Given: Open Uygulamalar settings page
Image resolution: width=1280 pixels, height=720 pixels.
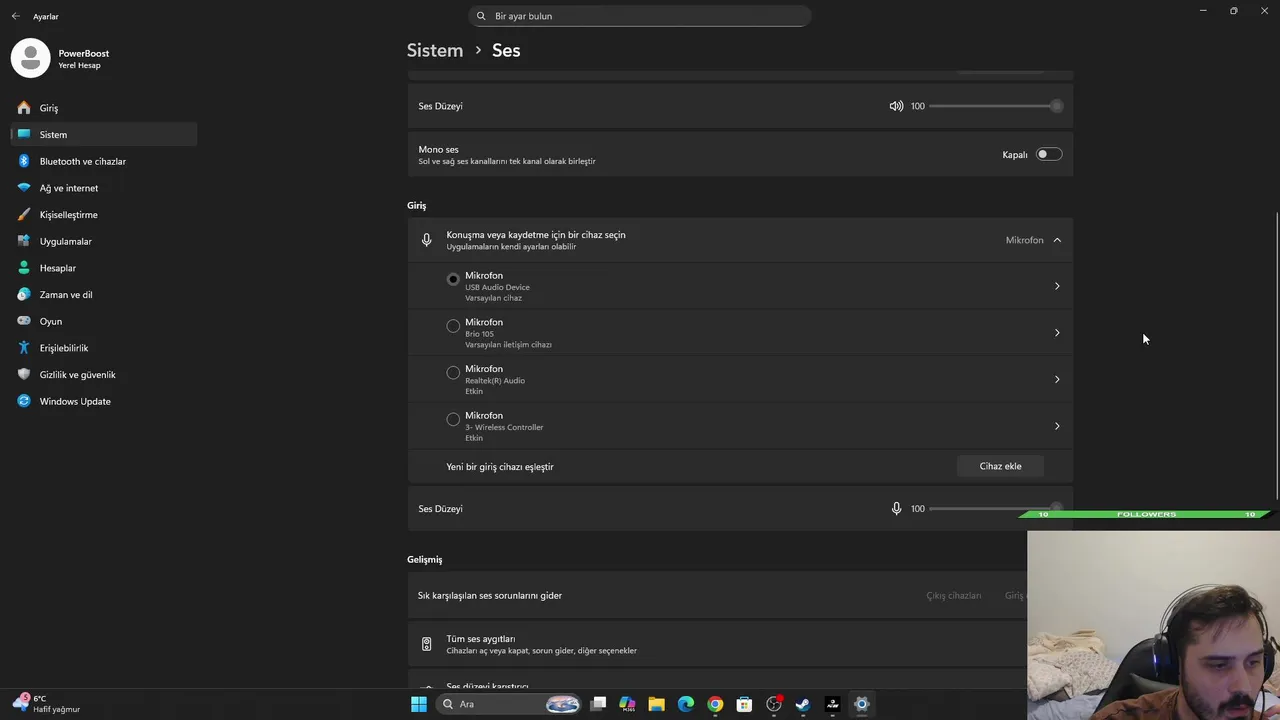Looking at the screenshot, I should point(104,241).
